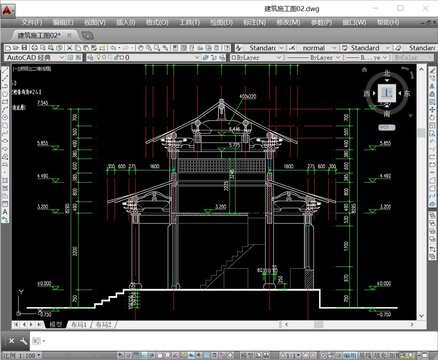Click the Plot print icon in the standard toolbar
Image resolution: width=438 pixels, height=360 pixels.
point(35,48)
